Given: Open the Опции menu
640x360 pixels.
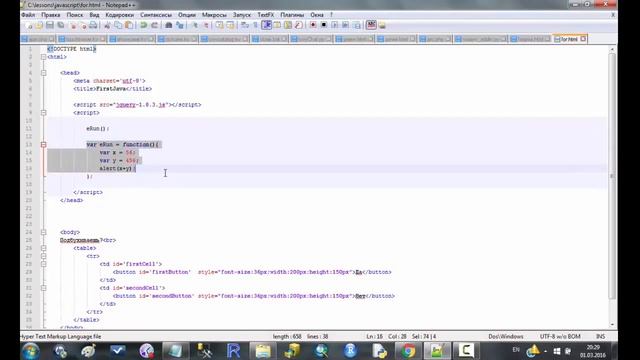Looking at the screenshot, I should click(x=187, y=15).
